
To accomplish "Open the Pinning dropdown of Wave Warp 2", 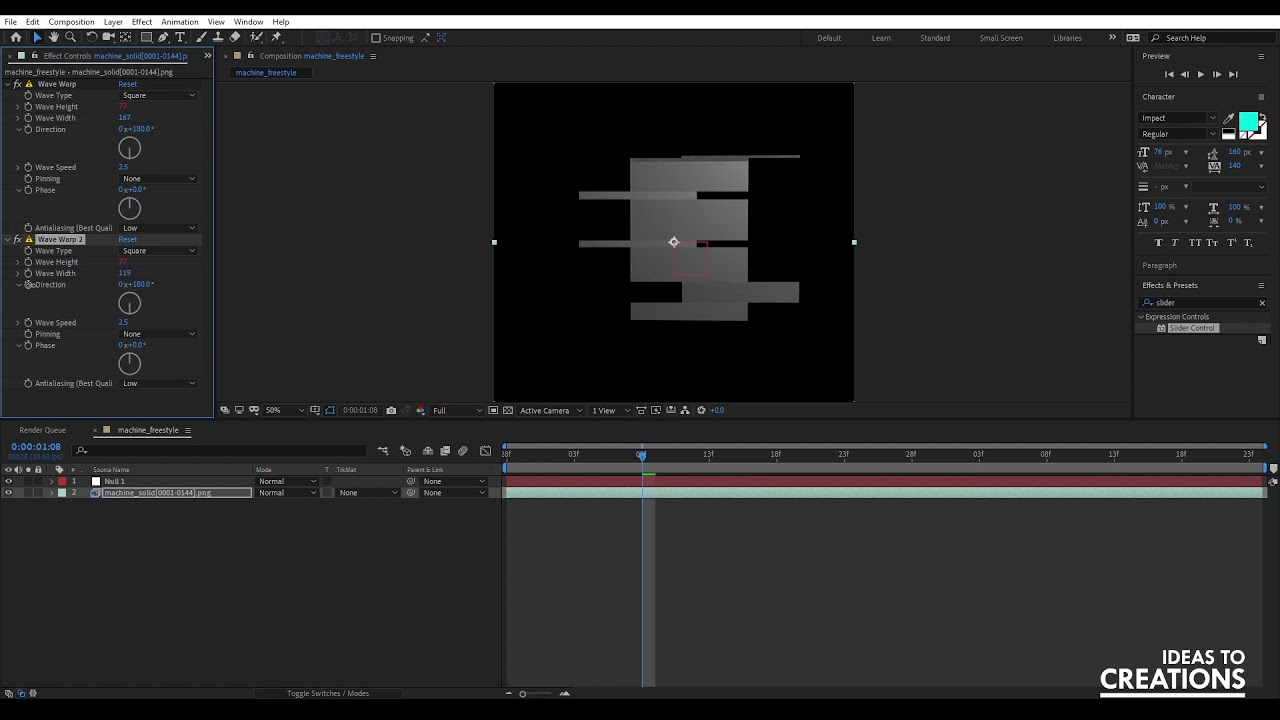I will (159, 334).
